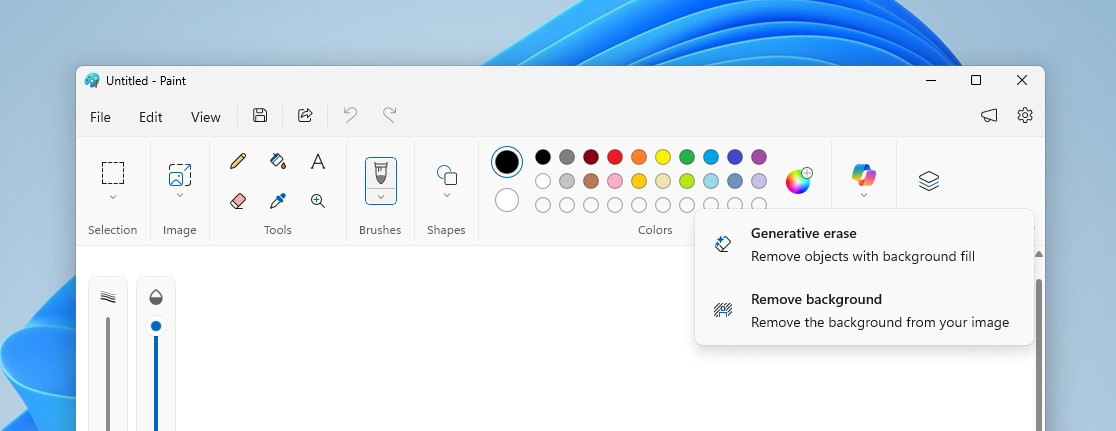Open Paint settings gear
Image resolution: width=1116 pixels, height=431 pixels.
(x=1025, y=116)
